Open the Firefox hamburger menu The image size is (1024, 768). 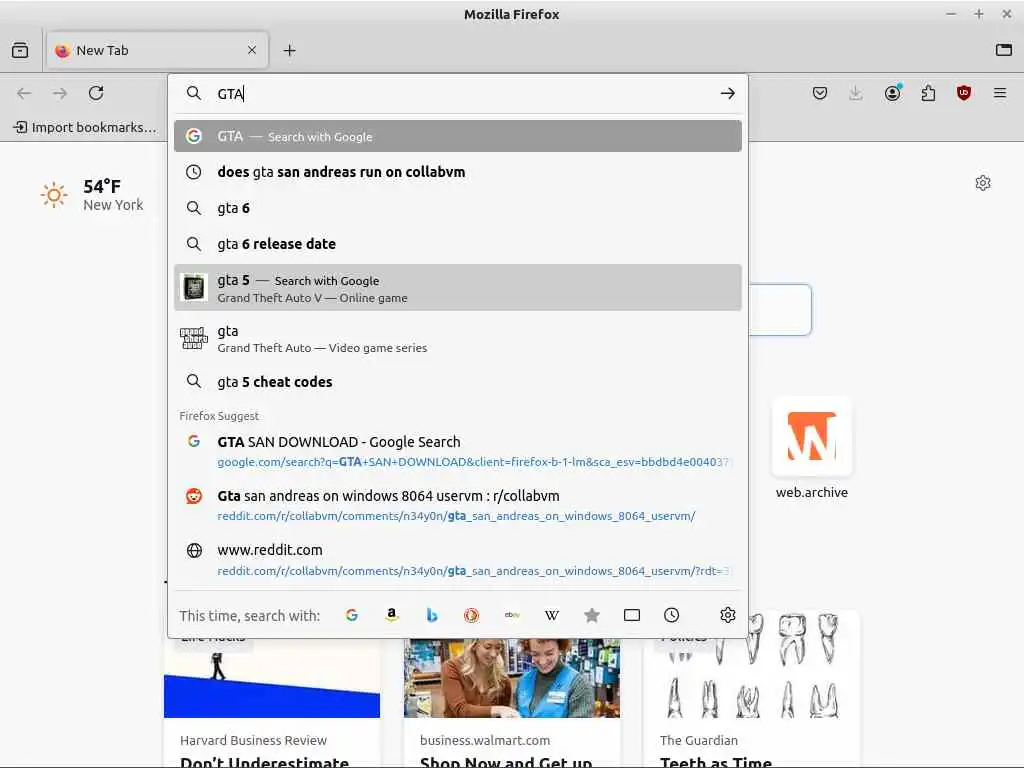coord(1000,93)
